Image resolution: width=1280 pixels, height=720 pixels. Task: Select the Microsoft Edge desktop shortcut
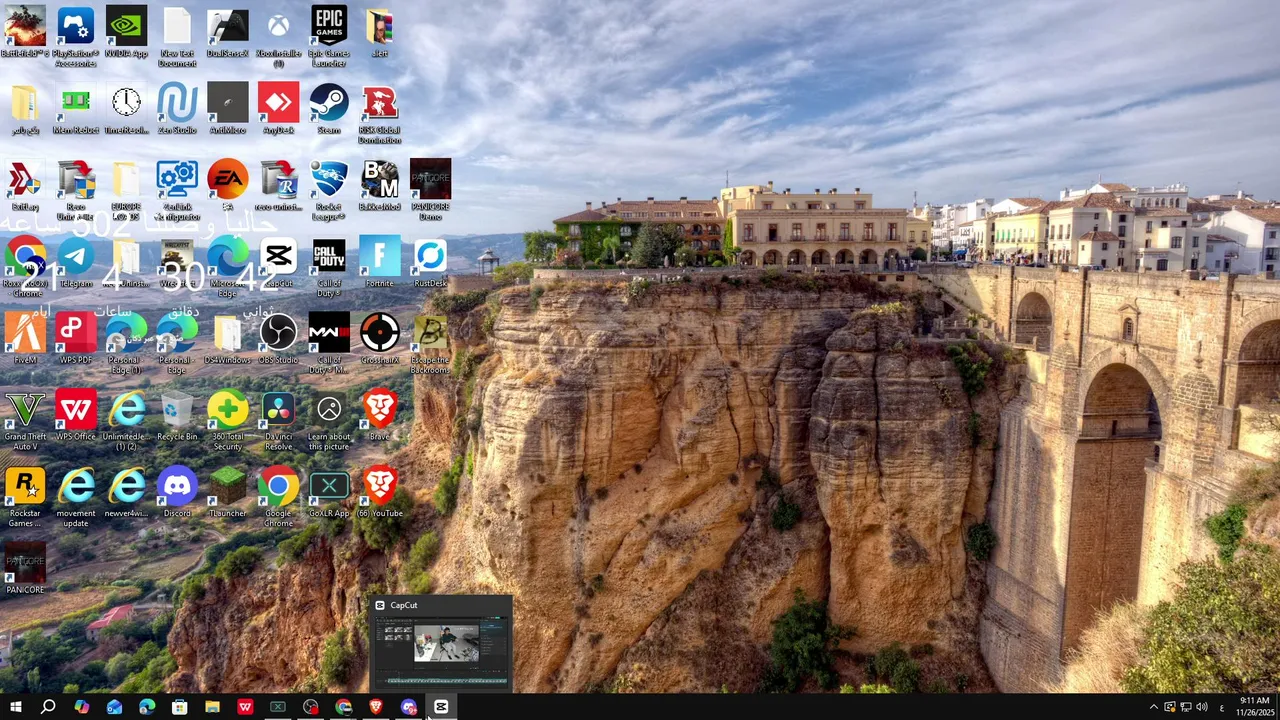click(x=228, y=267)
